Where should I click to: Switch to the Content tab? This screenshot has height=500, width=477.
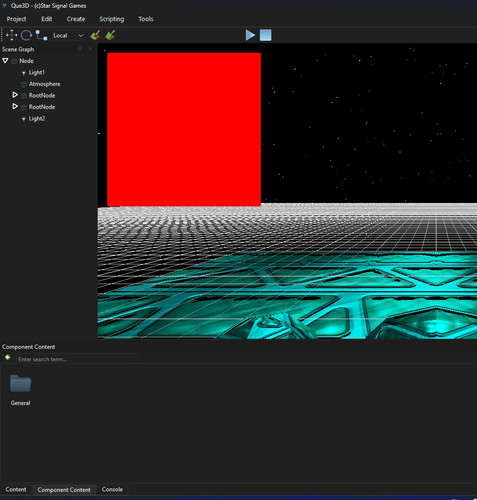[x=16, y=489]
